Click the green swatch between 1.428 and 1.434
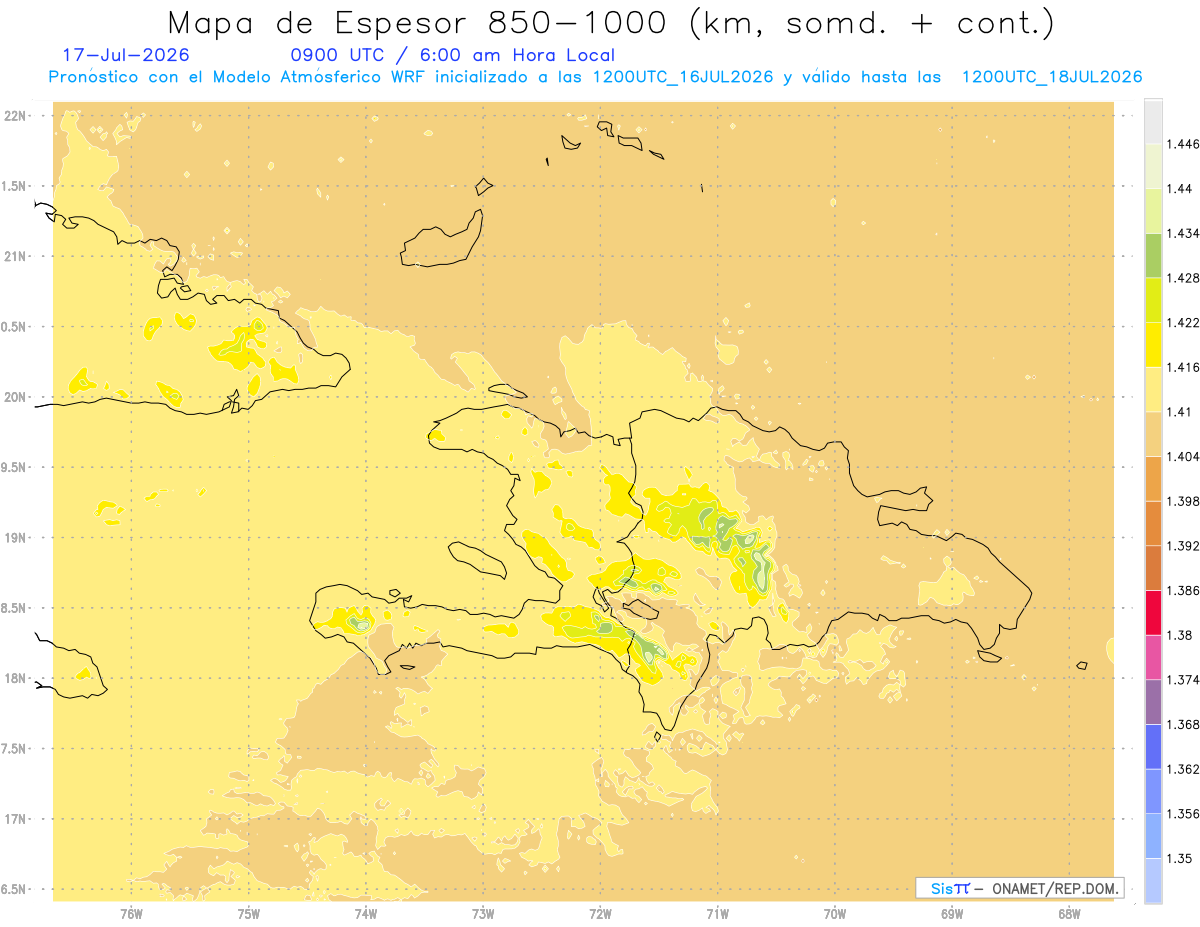The height and width of the screenshot is (927, 1200). 1153,255
